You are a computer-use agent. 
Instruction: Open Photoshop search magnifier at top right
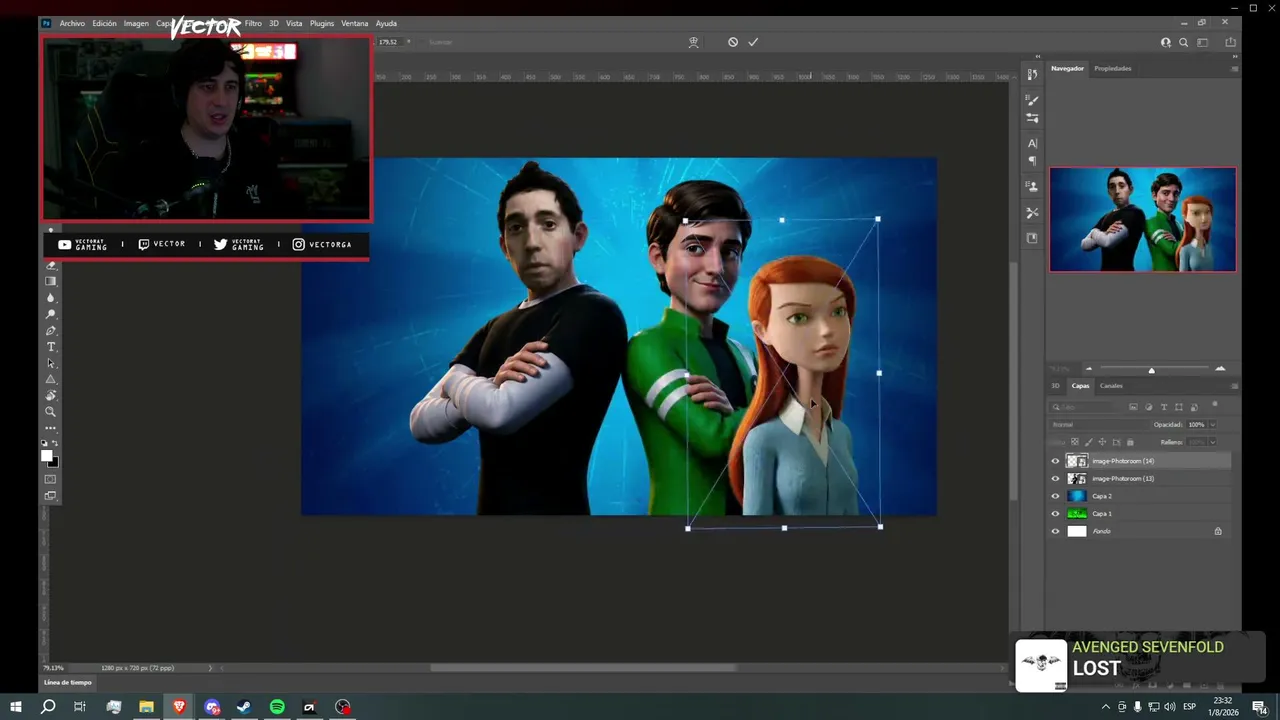point(1184,42)
